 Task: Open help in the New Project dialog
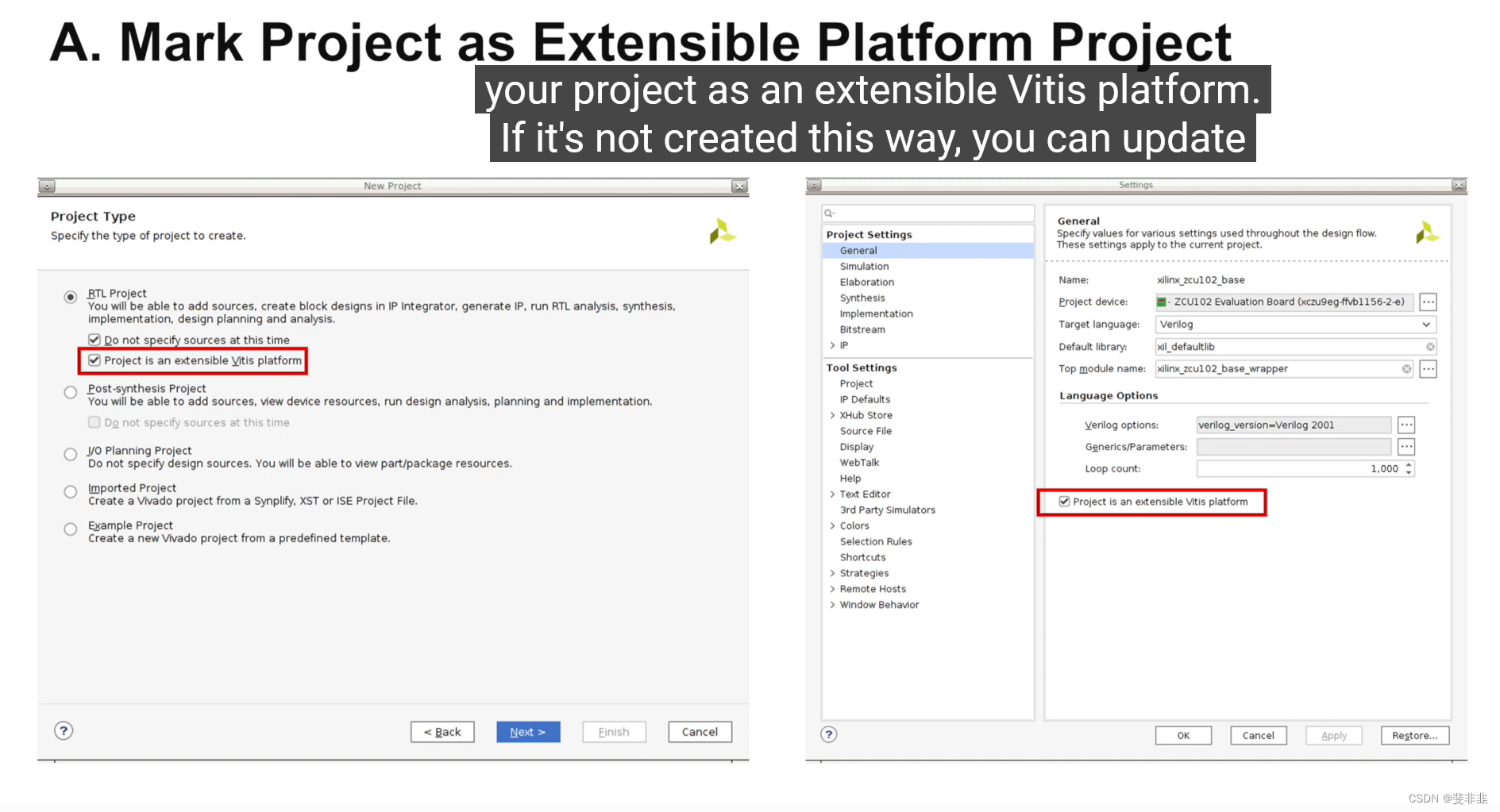click(x=64, y=730)
